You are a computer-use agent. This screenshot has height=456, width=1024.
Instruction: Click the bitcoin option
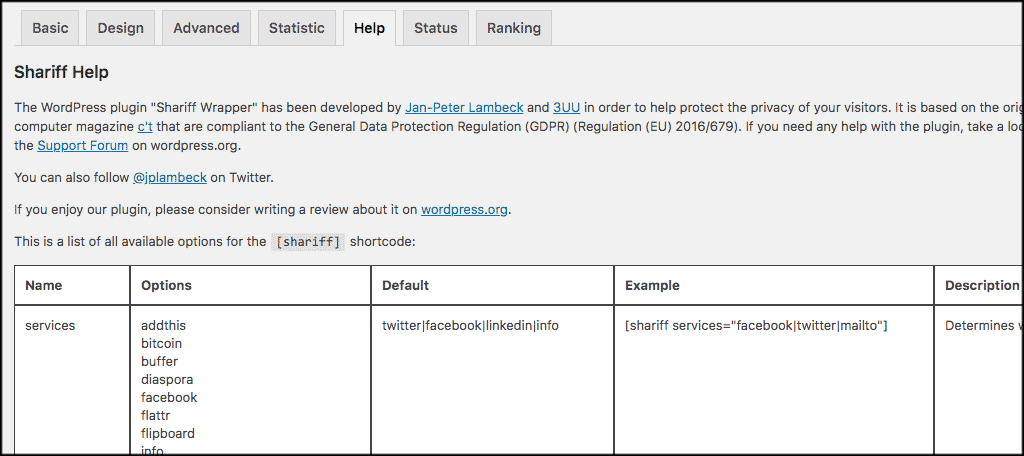[x=161, y=343]
